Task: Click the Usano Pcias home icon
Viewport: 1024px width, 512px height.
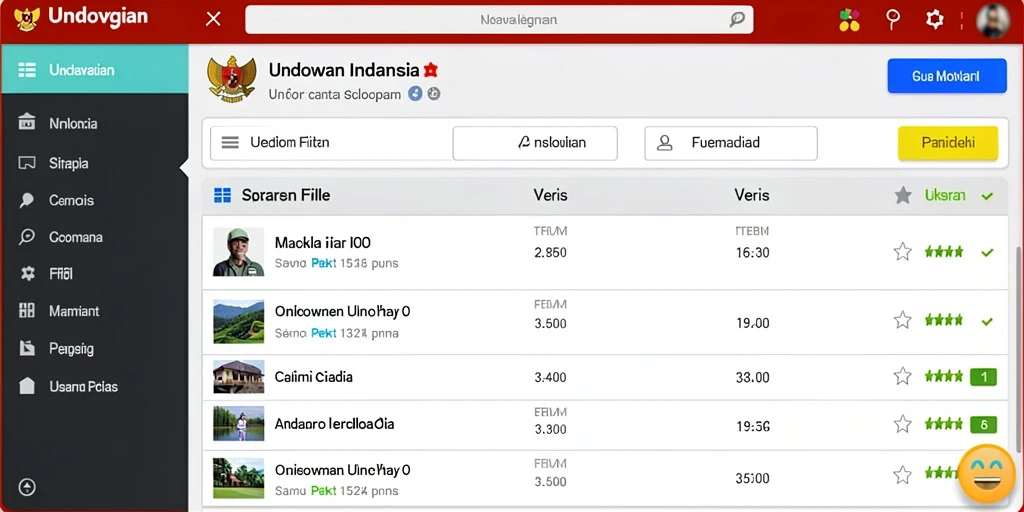Action: tap(27, 386)
